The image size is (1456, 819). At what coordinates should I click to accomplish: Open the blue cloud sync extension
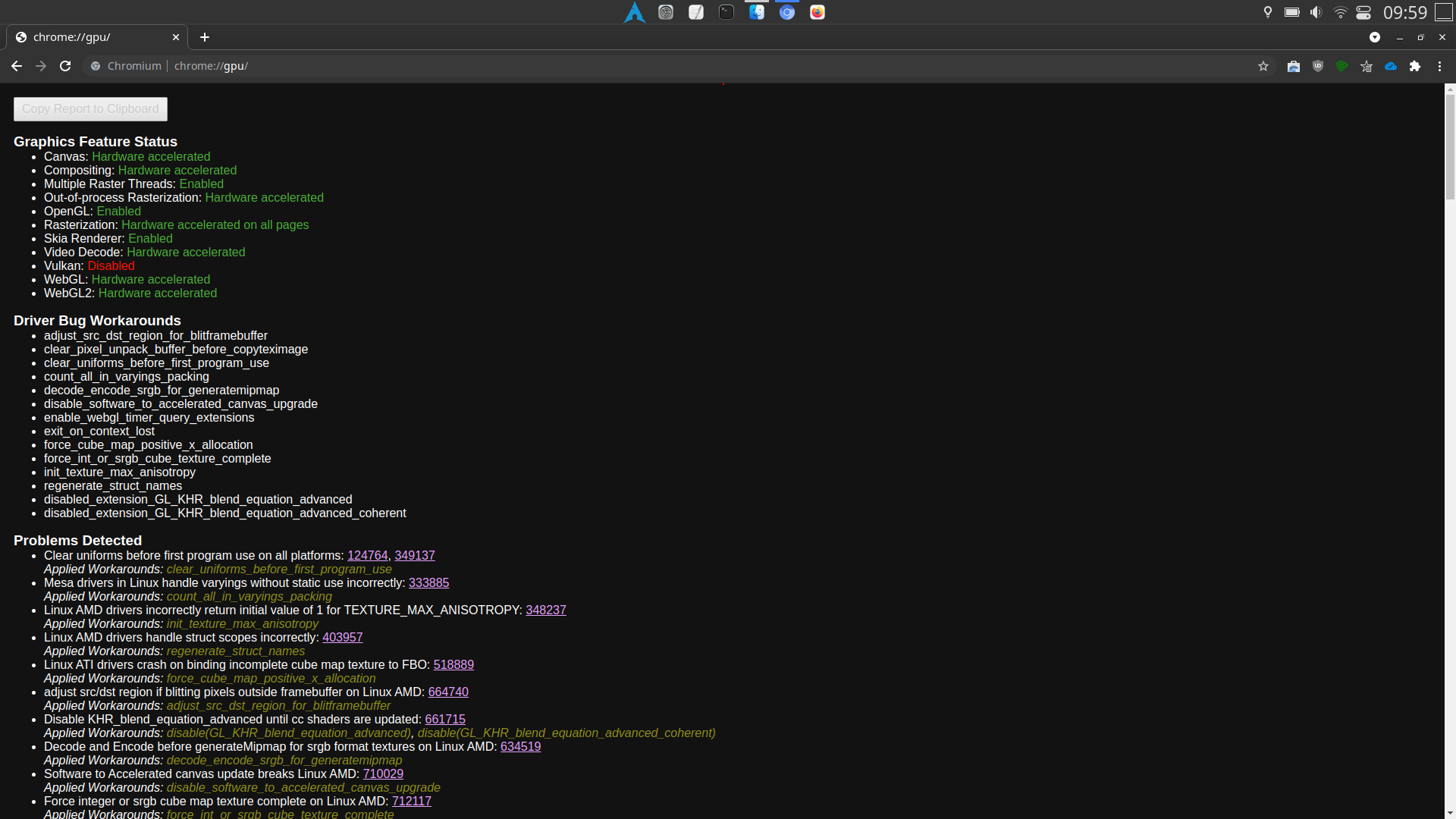click(x=1391, y=66)
